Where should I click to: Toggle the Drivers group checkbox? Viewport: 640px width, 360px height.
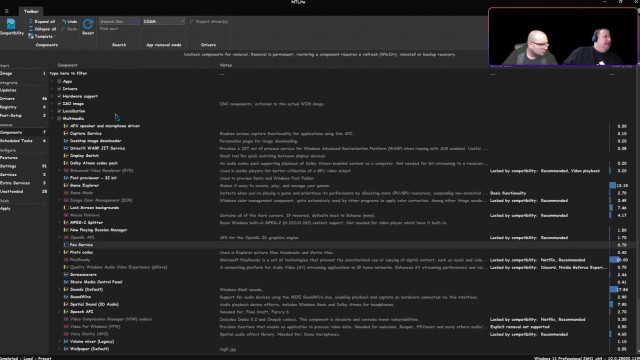tap(59, 89)
